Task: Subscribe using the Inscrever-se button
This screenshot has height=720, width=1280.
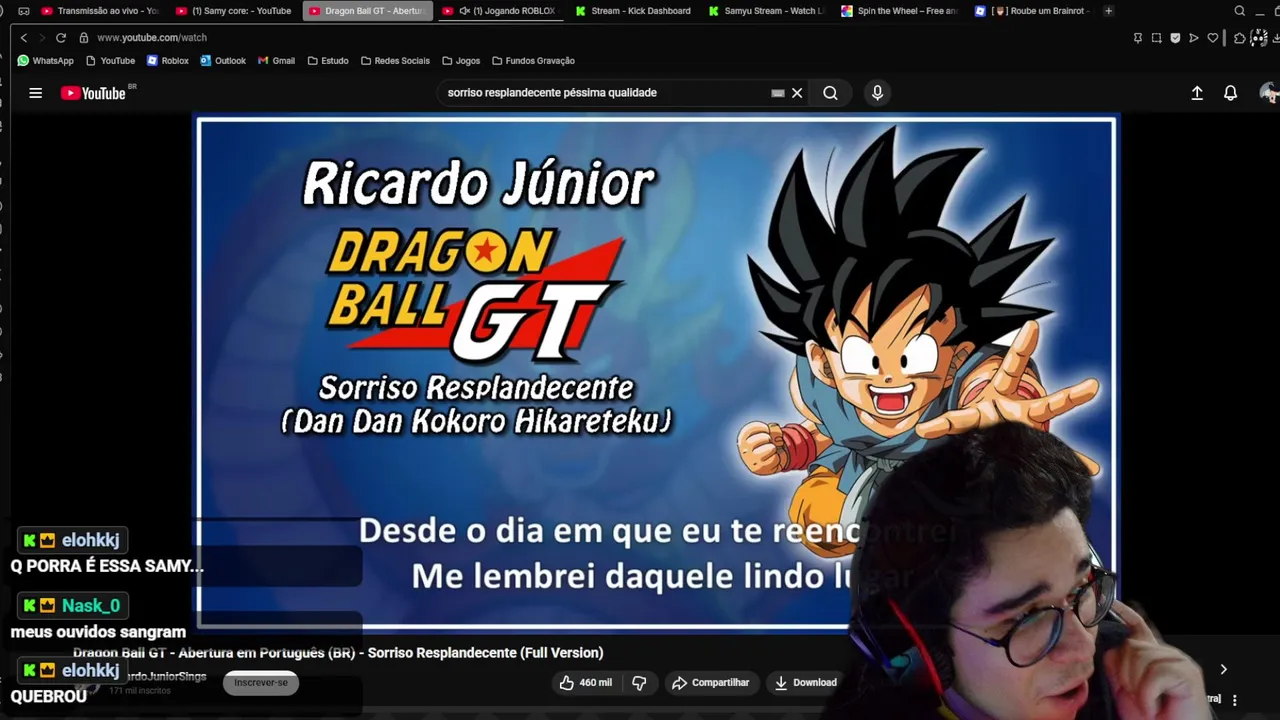Action: [x=261, y=683]
